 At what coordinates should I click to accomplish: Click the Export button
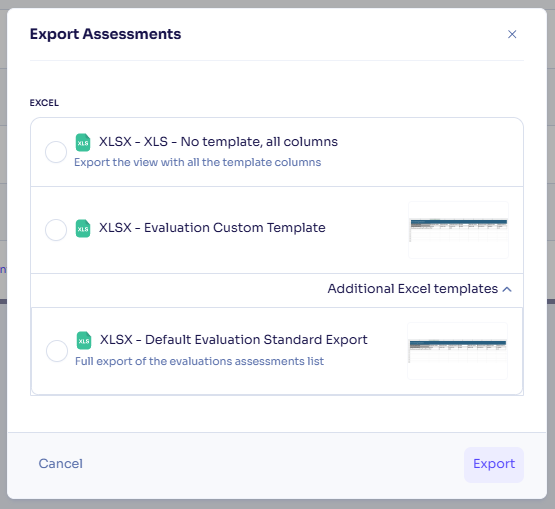pyautogui.click(x=494, y=464)
